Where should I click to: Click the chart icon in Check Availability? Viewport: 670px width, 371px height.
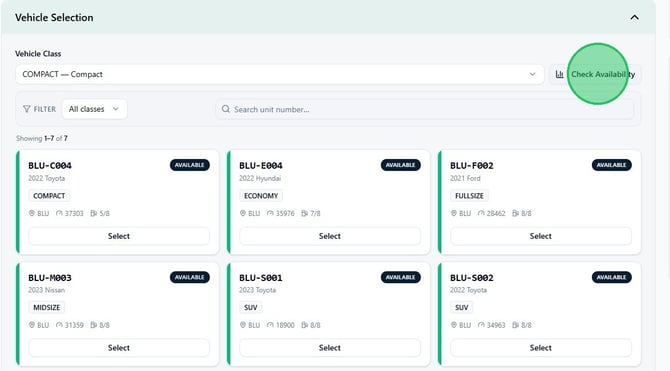559,74
